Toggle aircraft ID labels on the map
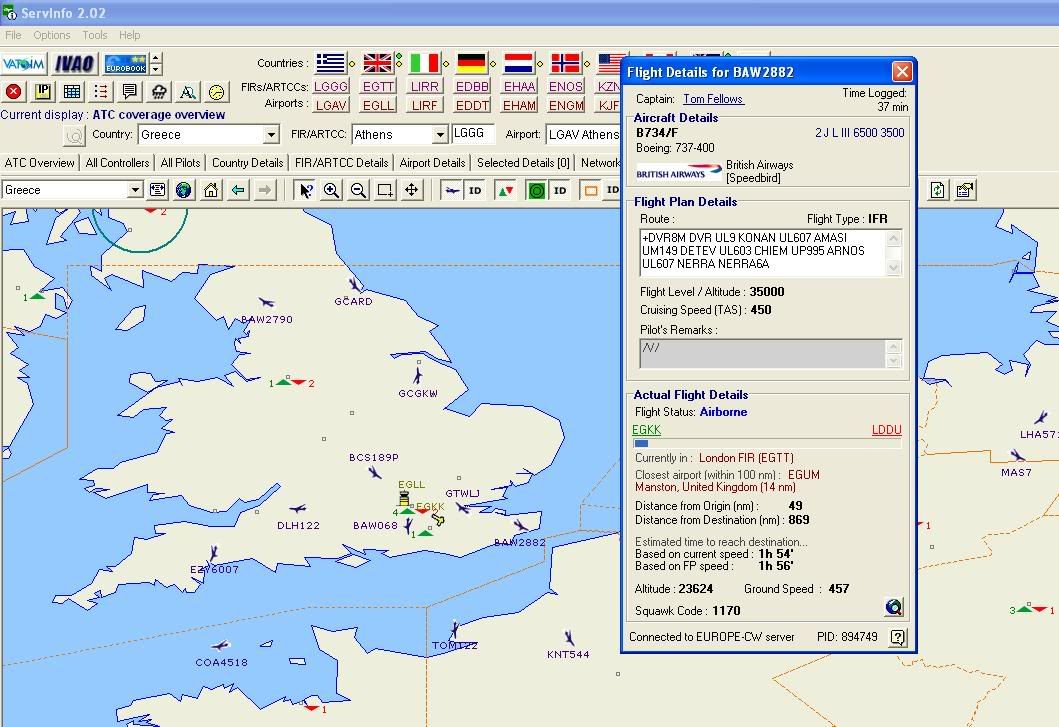Screen dimensions: 1059x727 click(476, 190)
